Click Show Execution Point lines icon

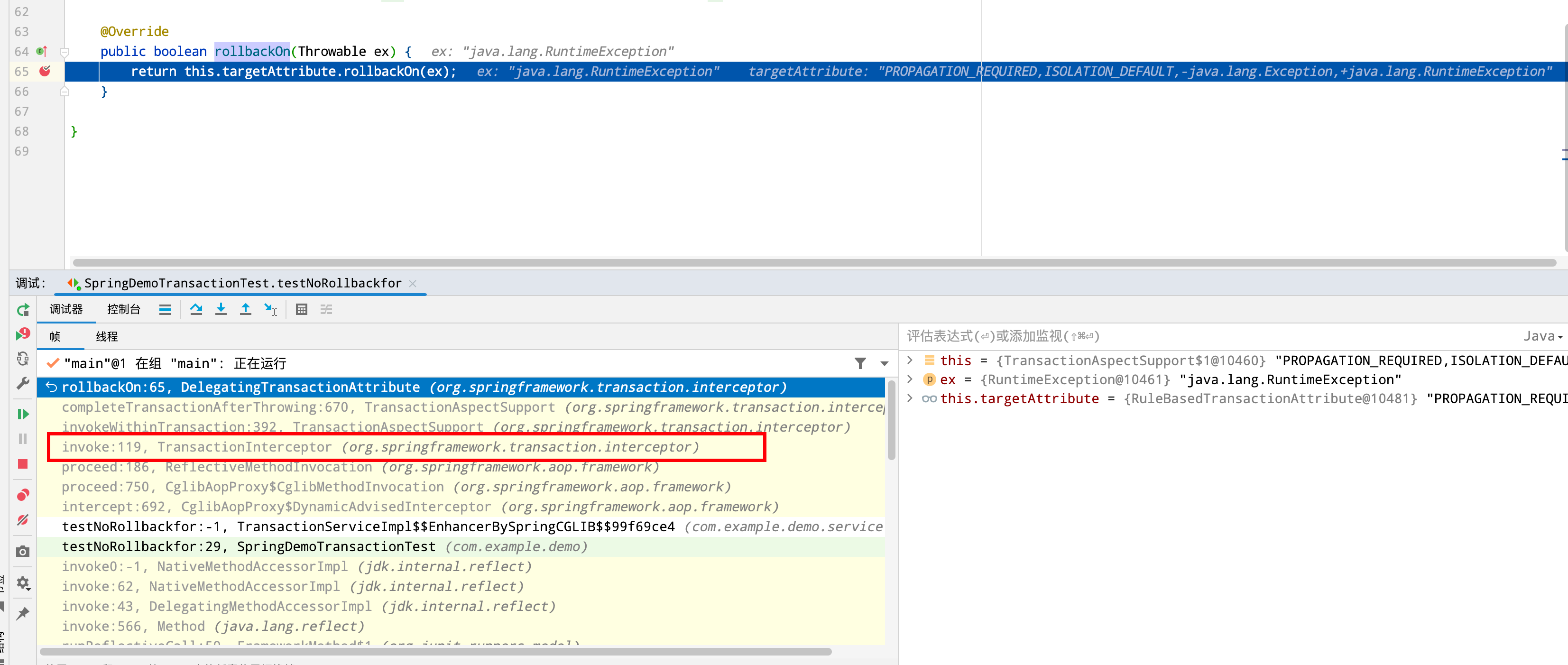click(165, 309)
